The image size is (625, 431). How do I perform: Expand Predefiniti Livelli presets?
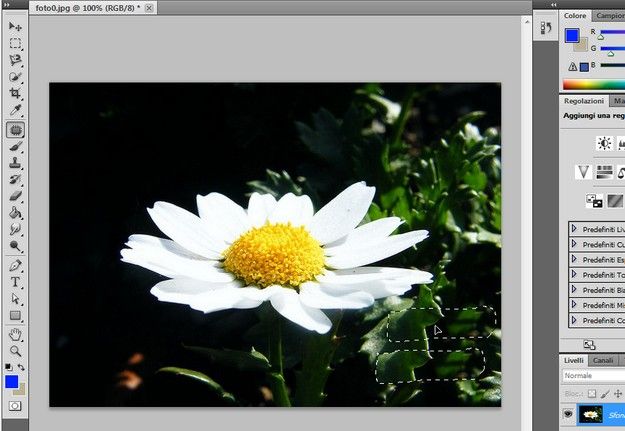[x=574, y=228]
